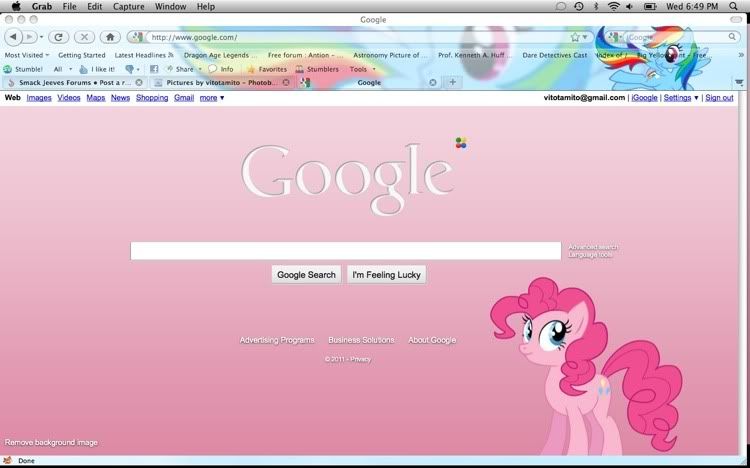Click the Facebook icon in StumbleUpon toolbar
Viewport: 750px width, 468px height.
[x=154, y=69]
